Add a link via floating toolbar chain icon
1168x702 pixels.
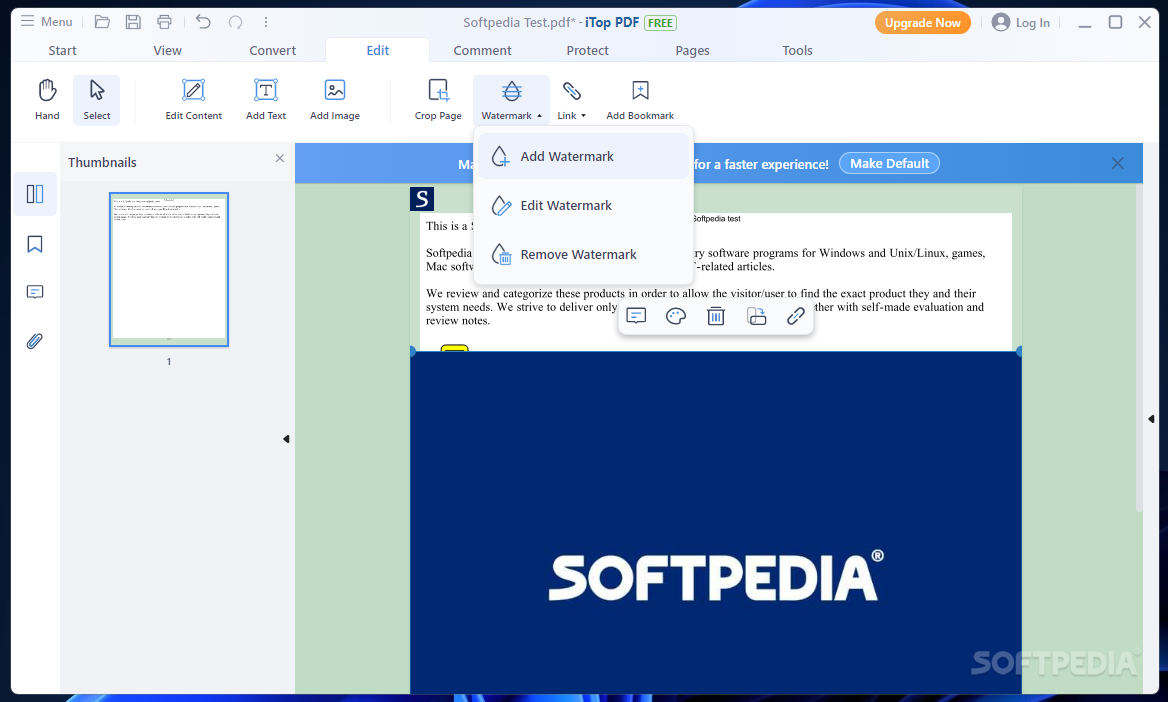pyautogui.click(x=796, y=316)
